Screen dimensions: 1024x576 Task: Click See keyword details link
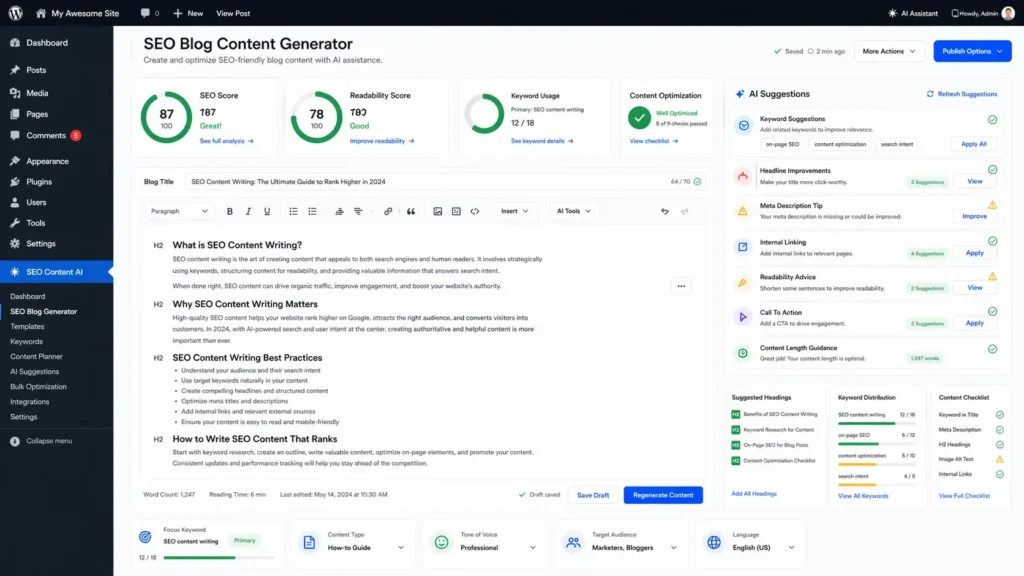tap(542, 141)
